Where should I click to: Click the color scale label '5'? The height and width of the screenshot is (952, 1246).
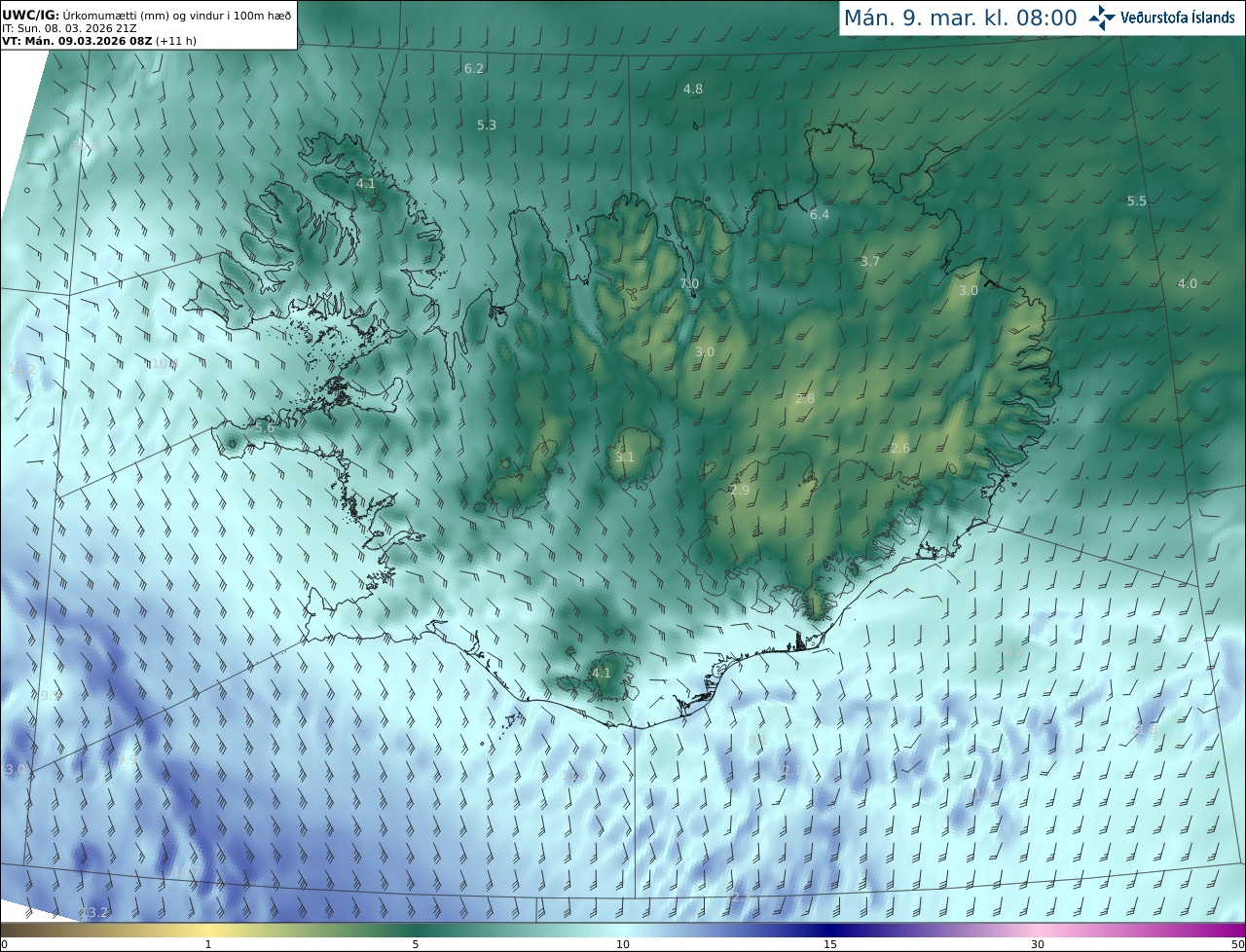[x=416, y=944]
